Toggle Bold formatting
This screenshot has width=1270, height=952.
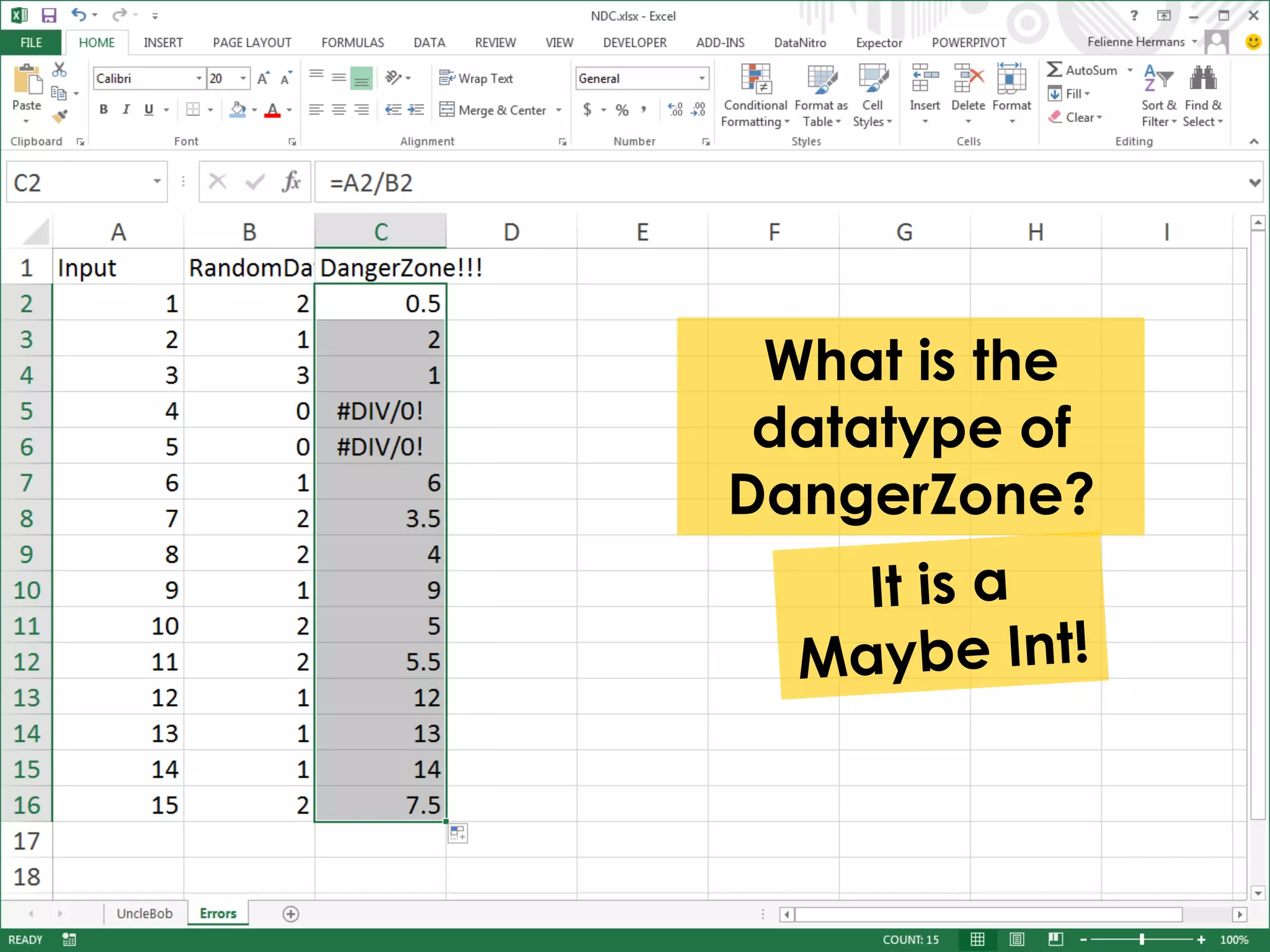(x=104, y=110)
